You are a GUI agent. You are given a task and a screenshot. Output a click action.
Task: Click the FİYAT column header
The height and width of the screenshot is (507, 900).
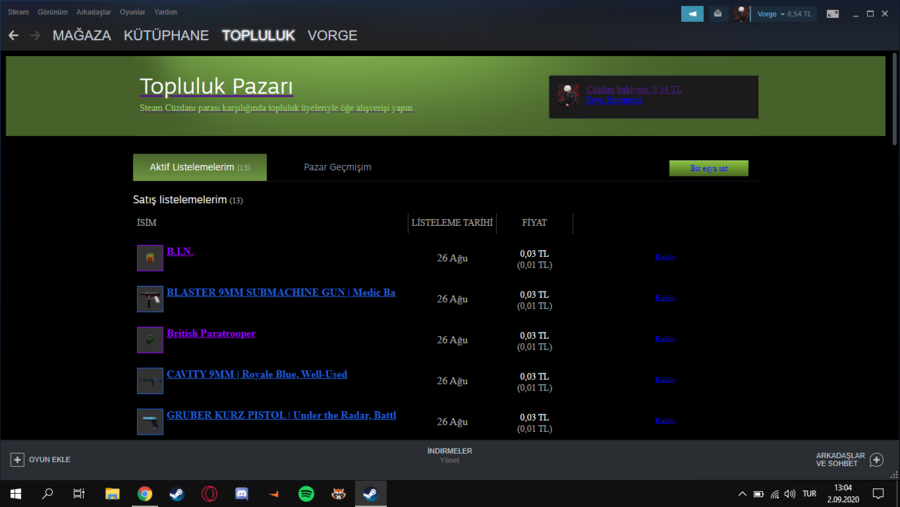point(534,223)
